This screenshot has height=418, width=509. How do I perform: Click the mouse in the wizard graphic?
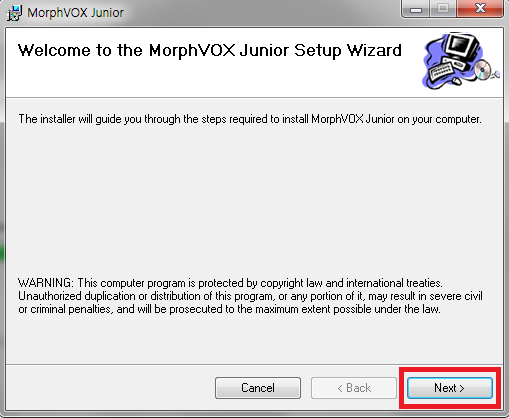(x=456, y=81)
